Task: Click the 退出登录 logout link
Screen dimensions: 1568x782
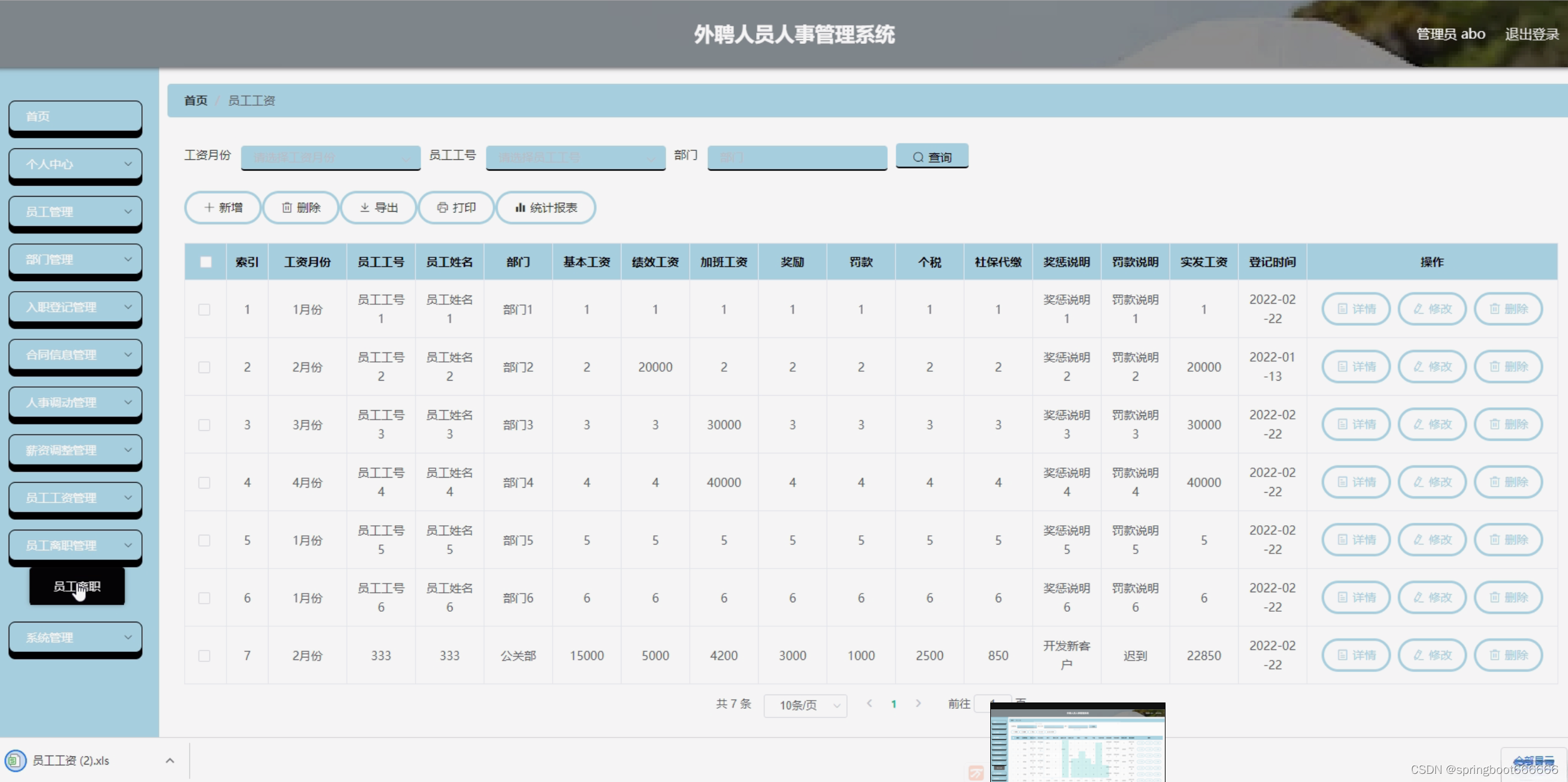Action: tap(1531, 34)
